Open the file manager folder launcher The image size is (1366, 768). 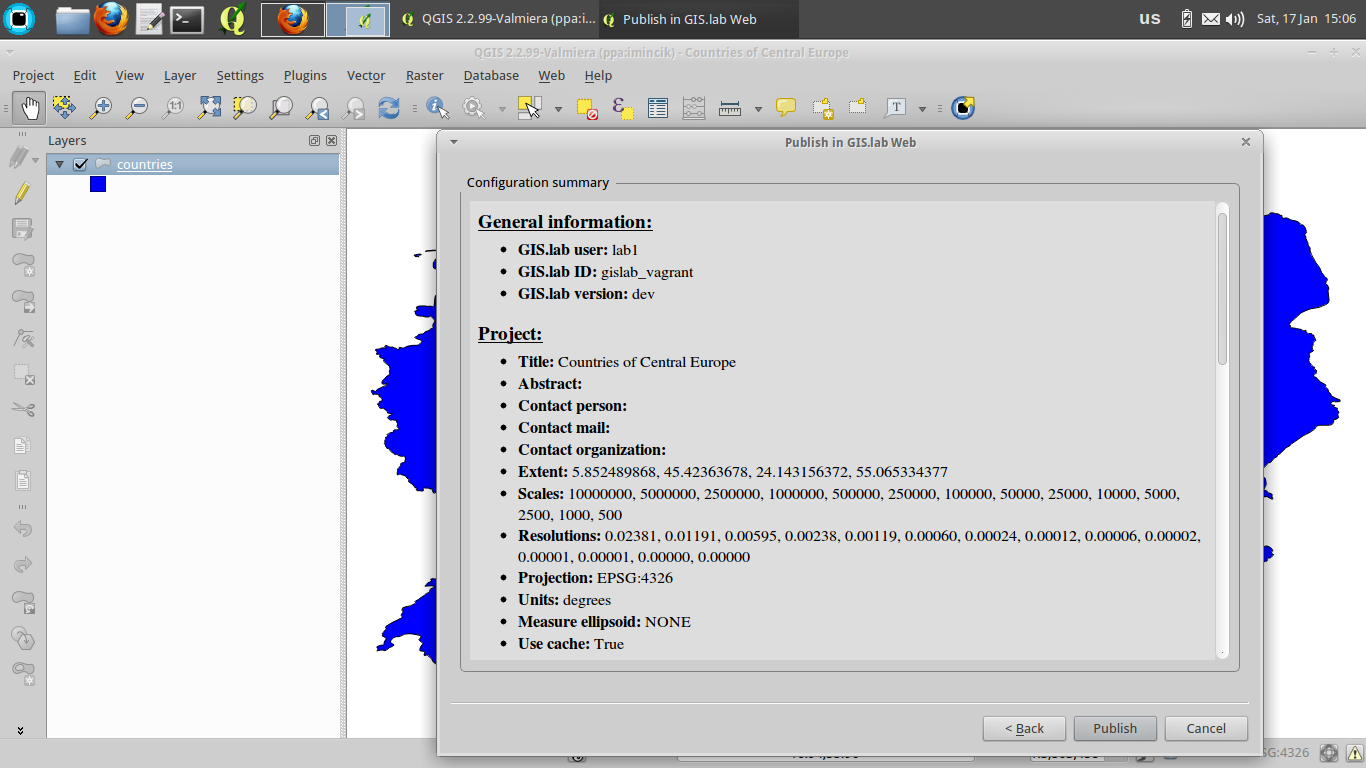72,18
